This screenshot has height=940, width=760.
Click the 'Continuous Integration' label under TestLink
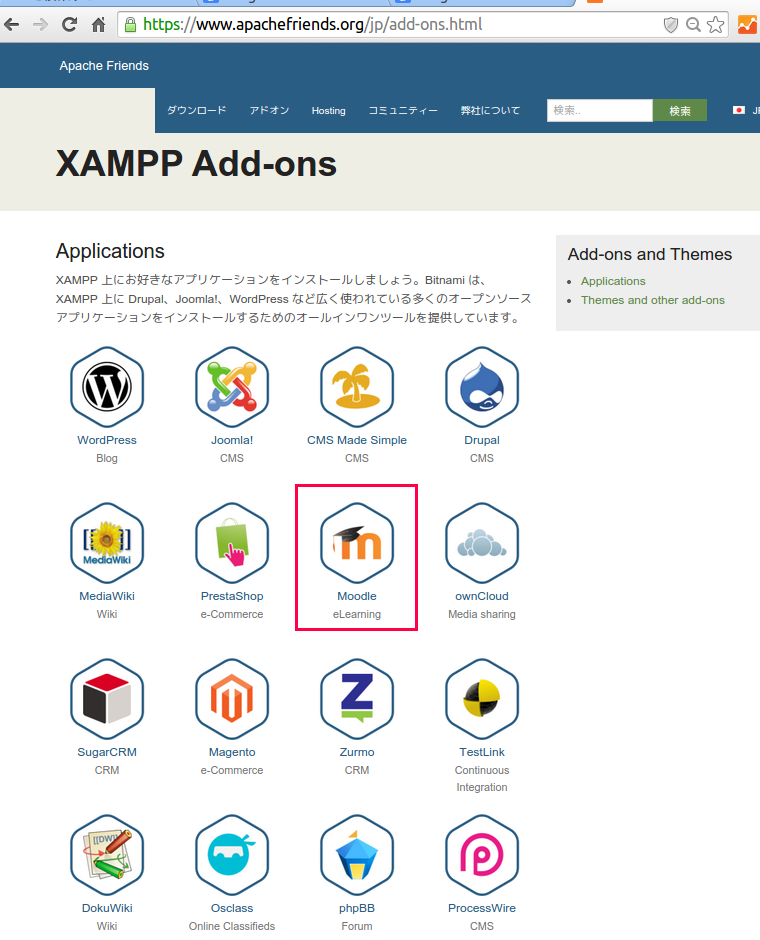(x=482, y=778)
